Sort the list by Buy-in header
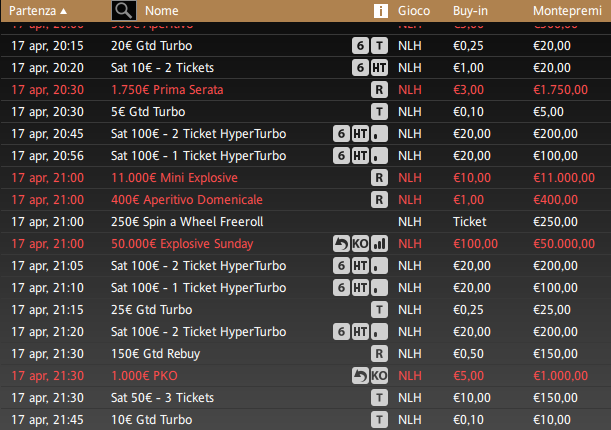611x430 pixels. (x=470, y=11)
